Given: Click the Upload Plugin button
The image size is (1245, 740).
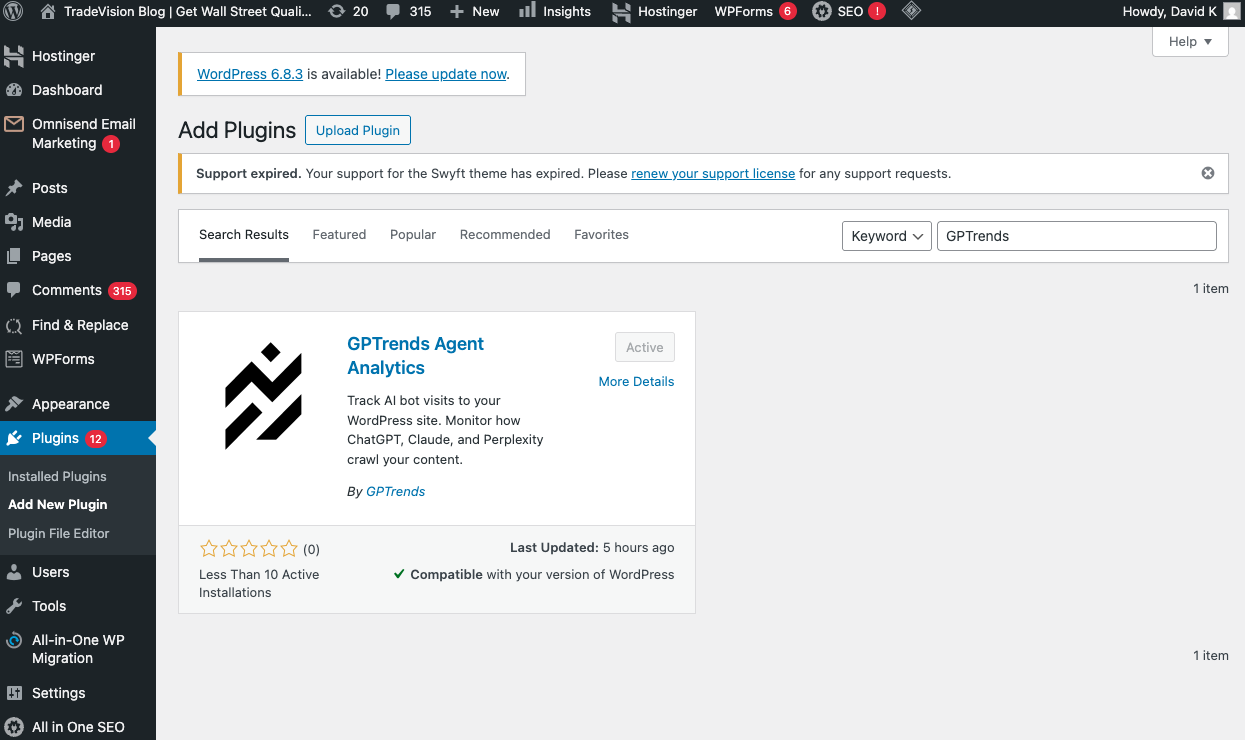Looking at the screenshot, I should point(357,130).
